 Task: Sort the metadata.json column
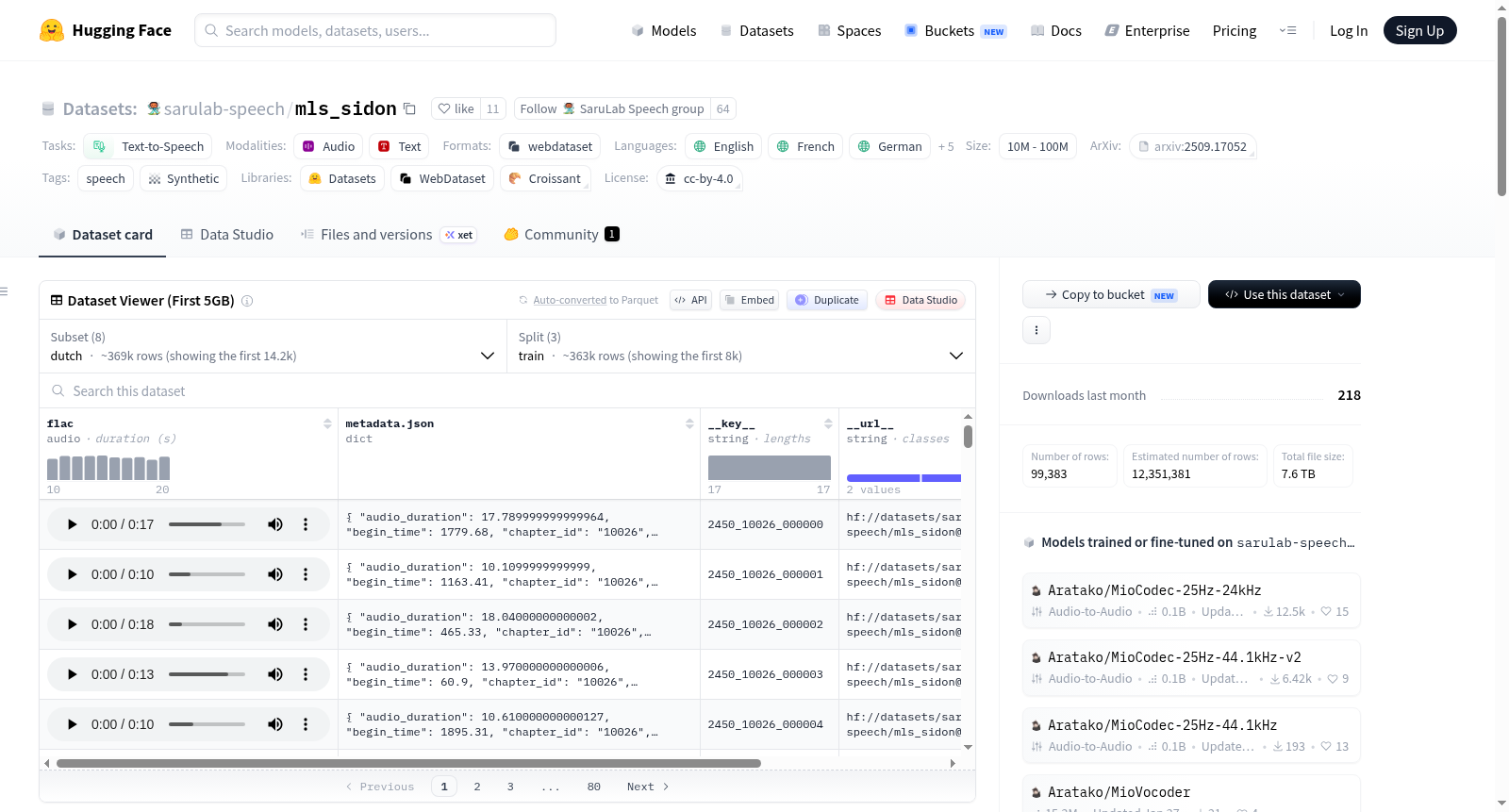coord(689,423)
